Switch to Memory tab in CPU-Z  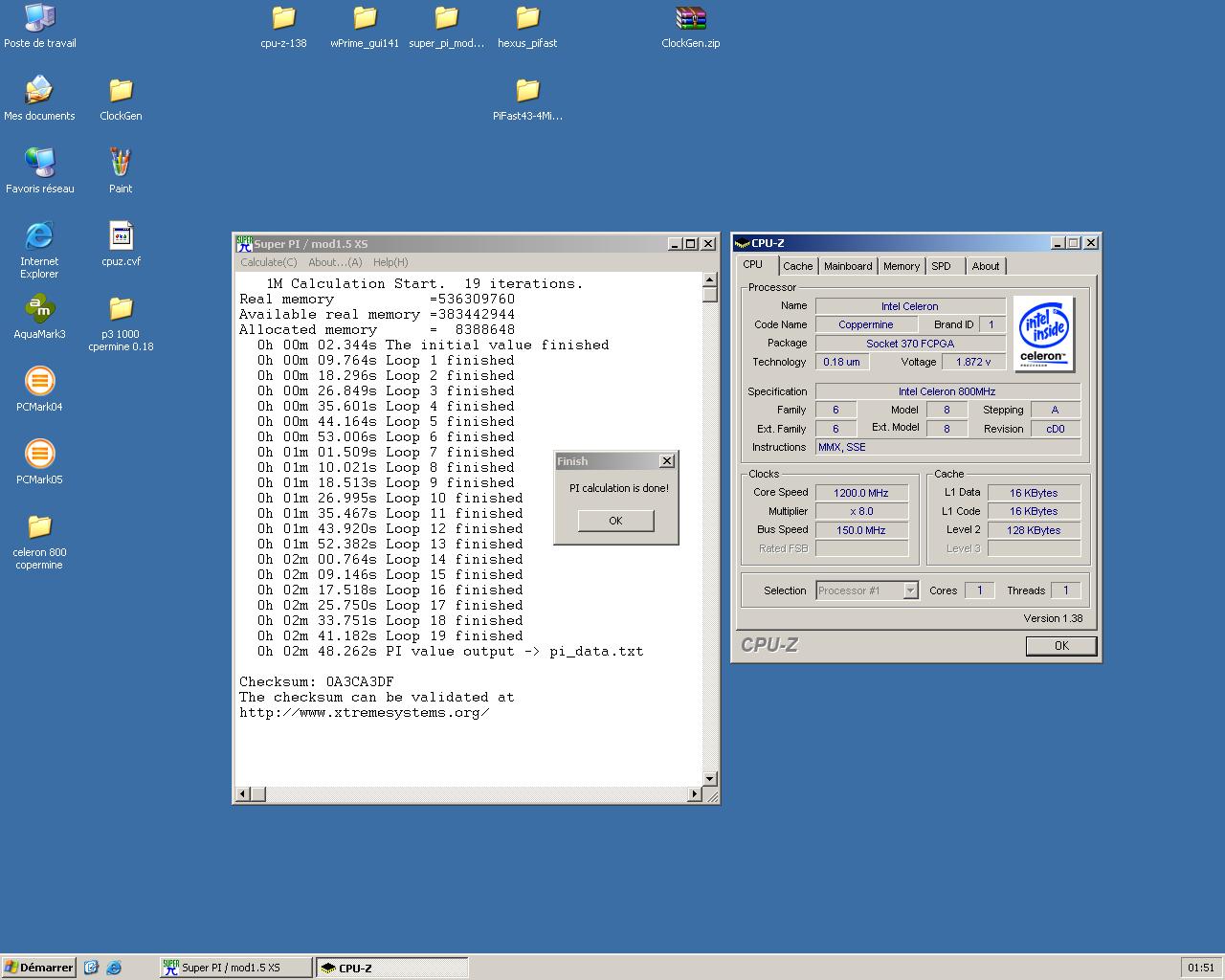click(x=902, y=267)
